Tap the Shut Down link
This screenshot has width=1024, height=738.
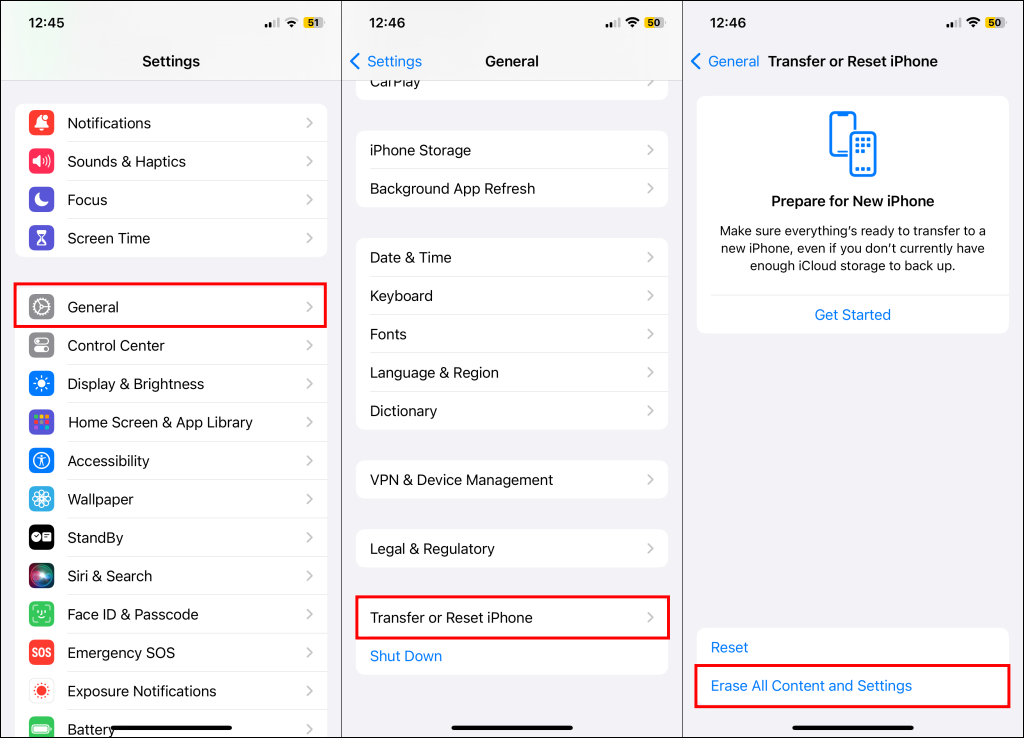pos(406,656)
